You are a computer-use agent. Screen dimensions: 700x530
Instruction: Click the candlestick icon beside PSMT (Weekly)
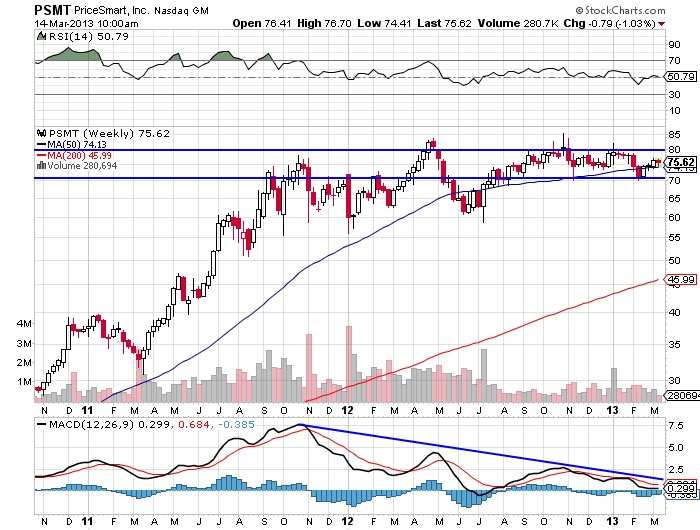click(x=42, y=133)
